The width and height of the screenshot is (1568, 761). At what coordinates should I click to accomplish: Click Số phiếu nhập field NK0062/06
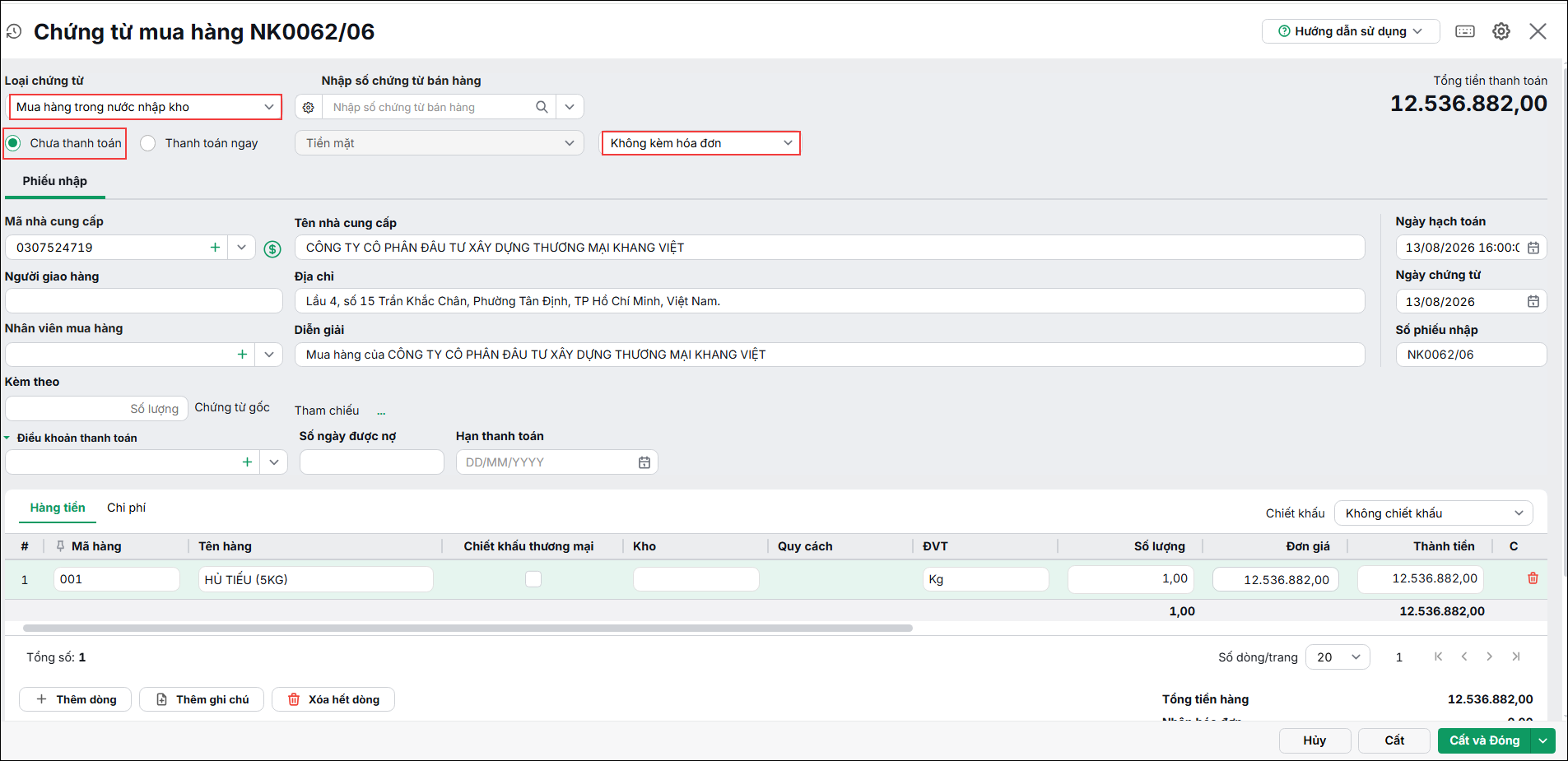click(x=1471, y=355)
